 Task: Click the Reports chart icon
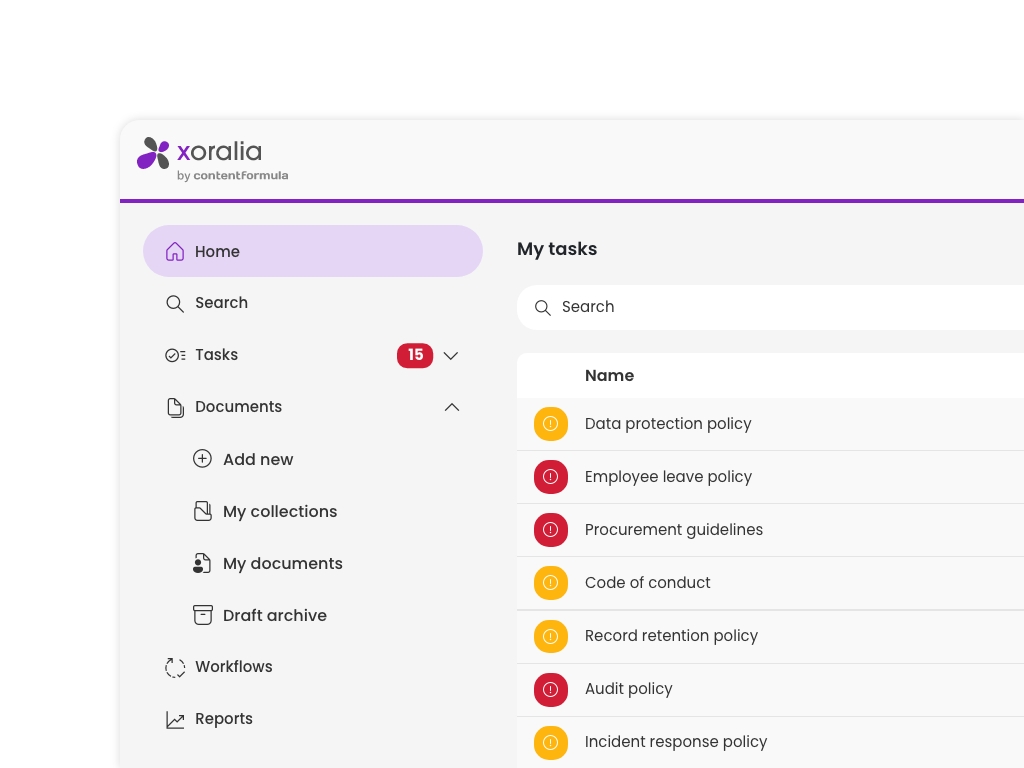(175, 720)
